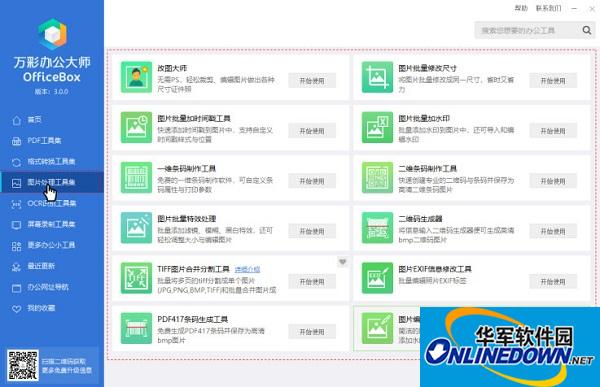Screen dimensions: 600x387
Task: Click the 图片EXIF信息修改工具 title text
Action: (x=435, y=269)
